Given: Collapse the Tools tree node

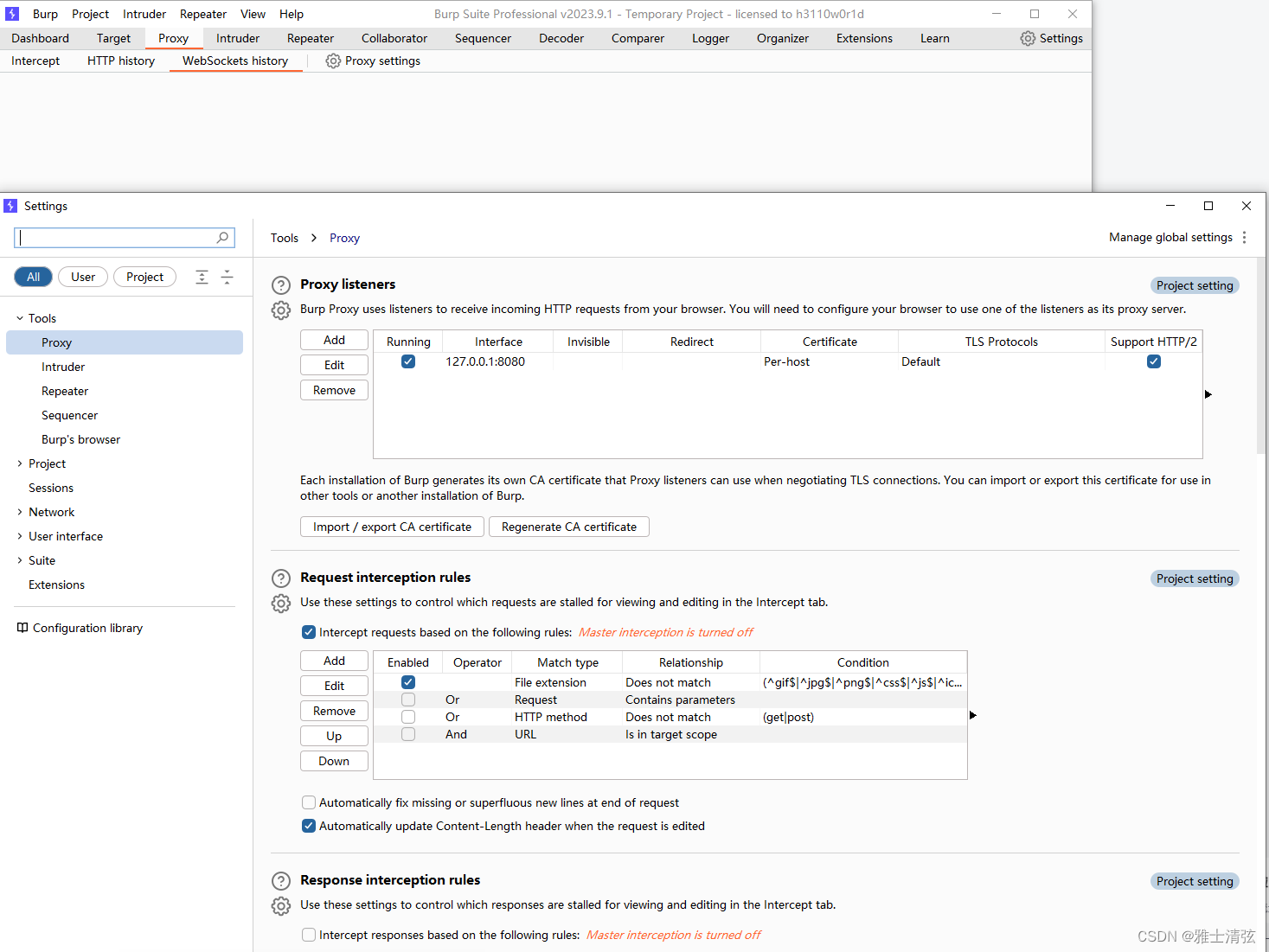Looking at the screenshot, I should pyautogui.click(x=20, y=318).
